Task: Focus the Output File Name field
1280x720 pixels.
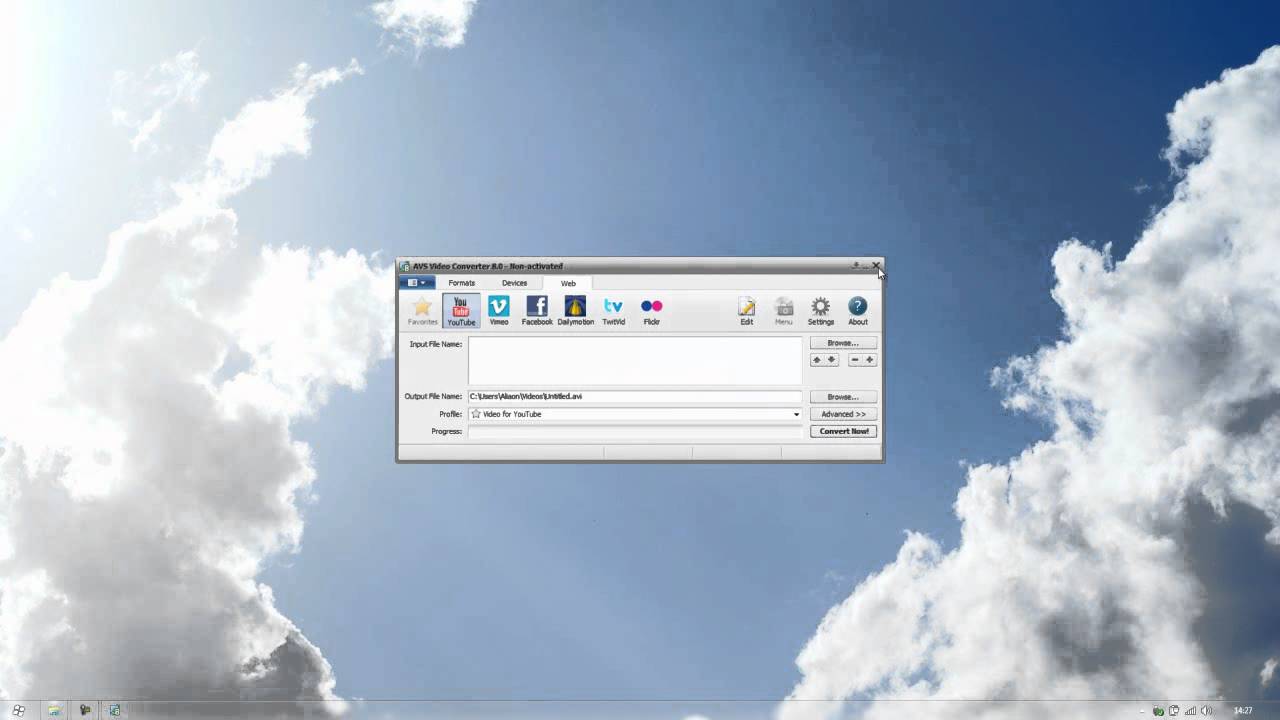Action: [635, 397]
